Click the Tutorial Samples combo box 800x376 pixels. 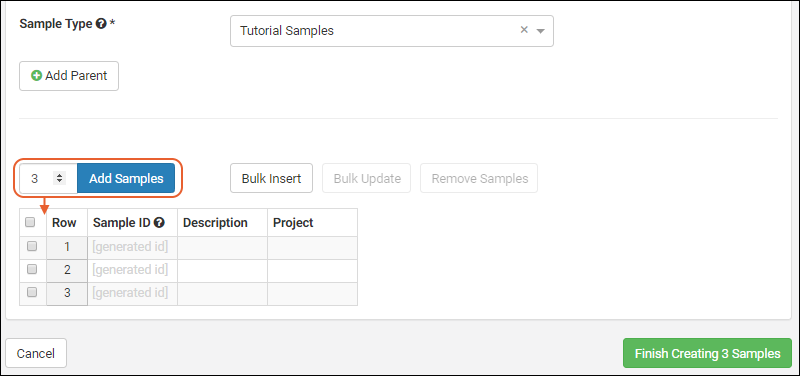click(x=392, y=31)
